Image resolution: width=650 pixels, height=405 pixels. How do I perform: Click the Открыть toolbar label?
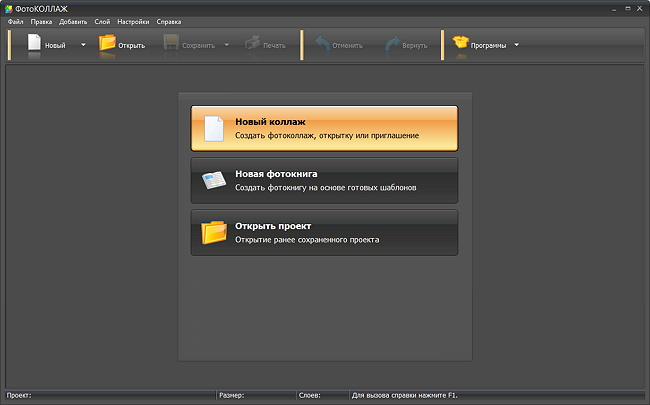click(131, 46)
